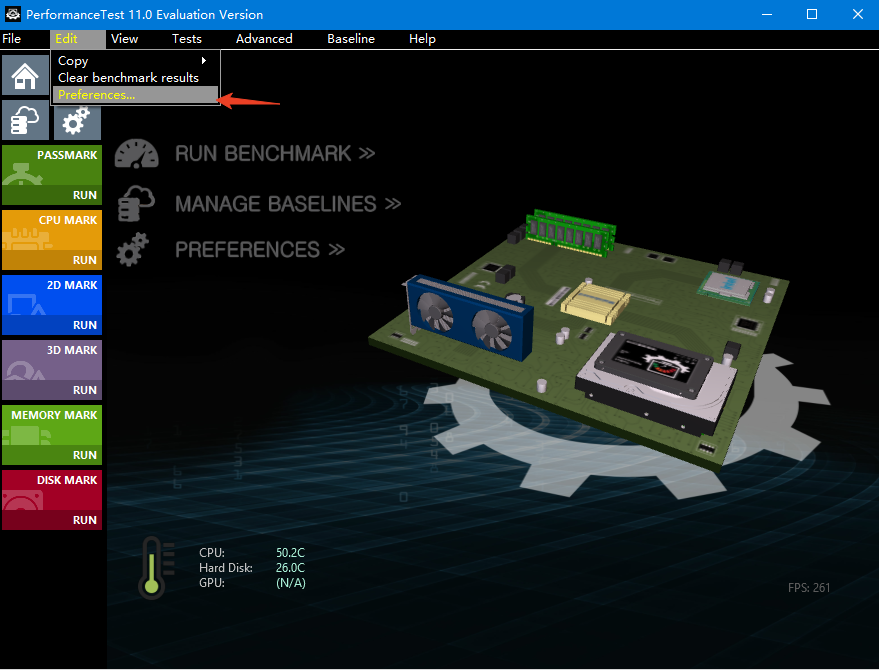The image size is (879, 670).
Task: Choose Clear benchmark results menu entry
Action: (x=128, y=78)
